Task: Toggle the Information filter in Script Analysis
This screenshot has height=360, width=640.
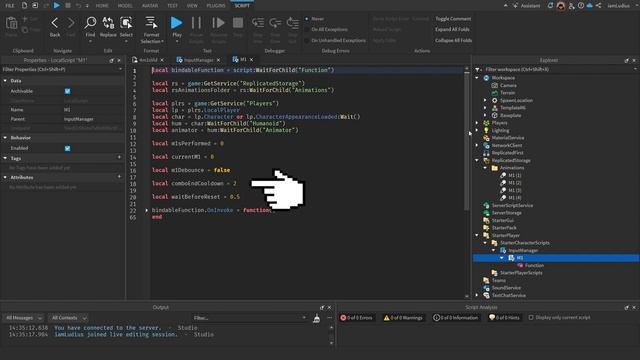Action: 456,318
